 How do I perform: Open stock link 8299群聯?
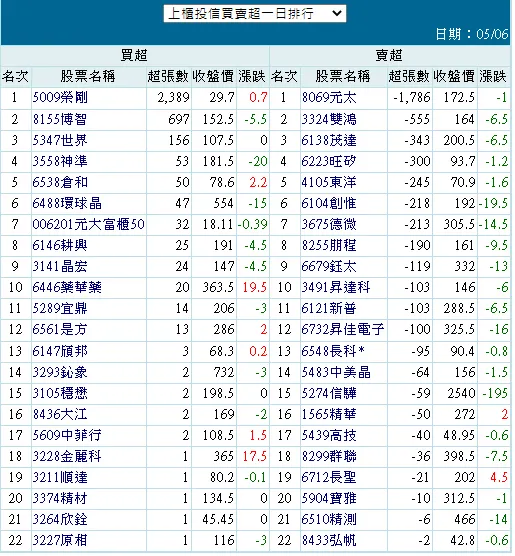pos(329,456)
